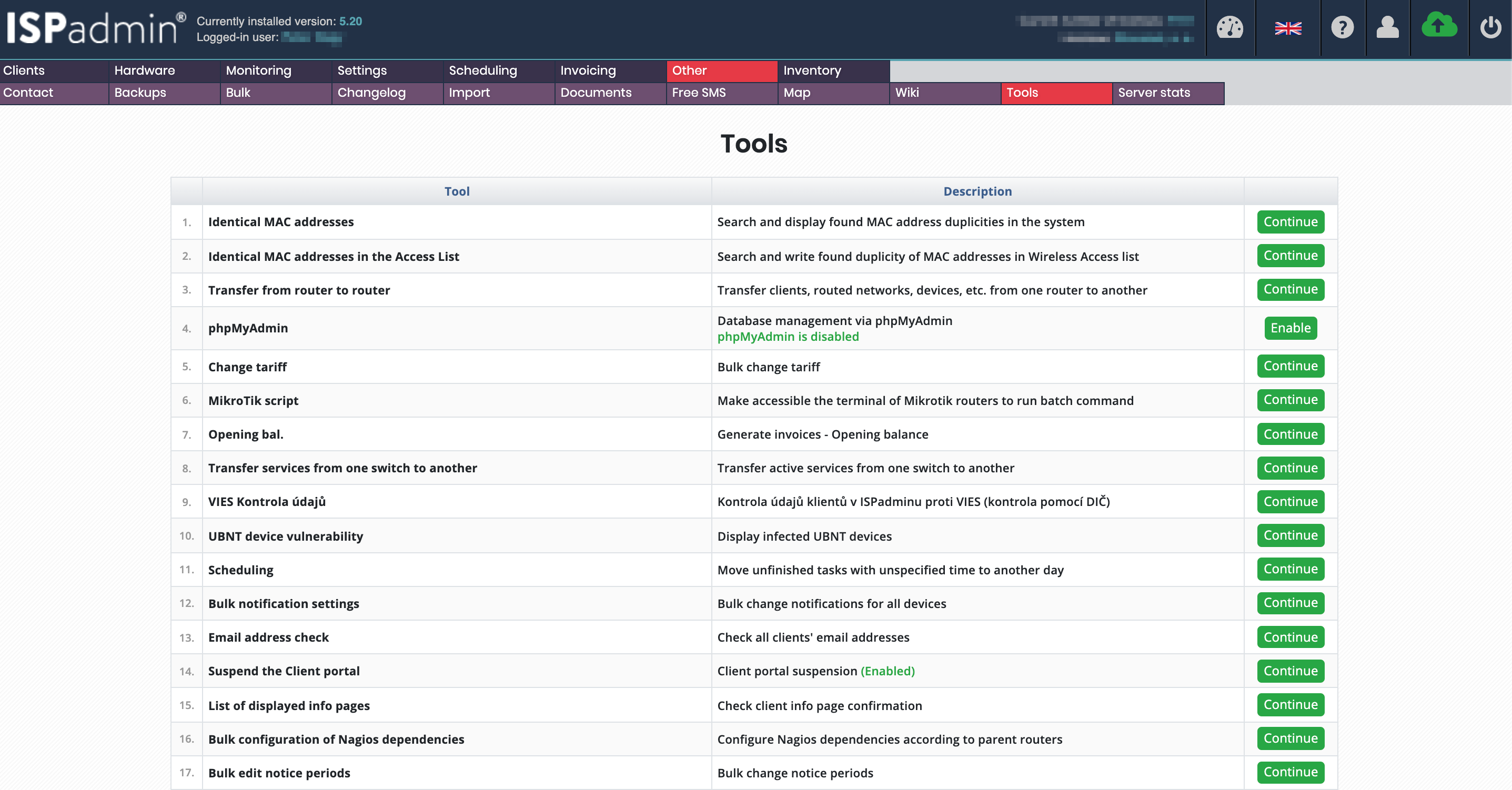Open the Scheduling menu
This screenshot has height=790, width=1512.
point(499,70)
